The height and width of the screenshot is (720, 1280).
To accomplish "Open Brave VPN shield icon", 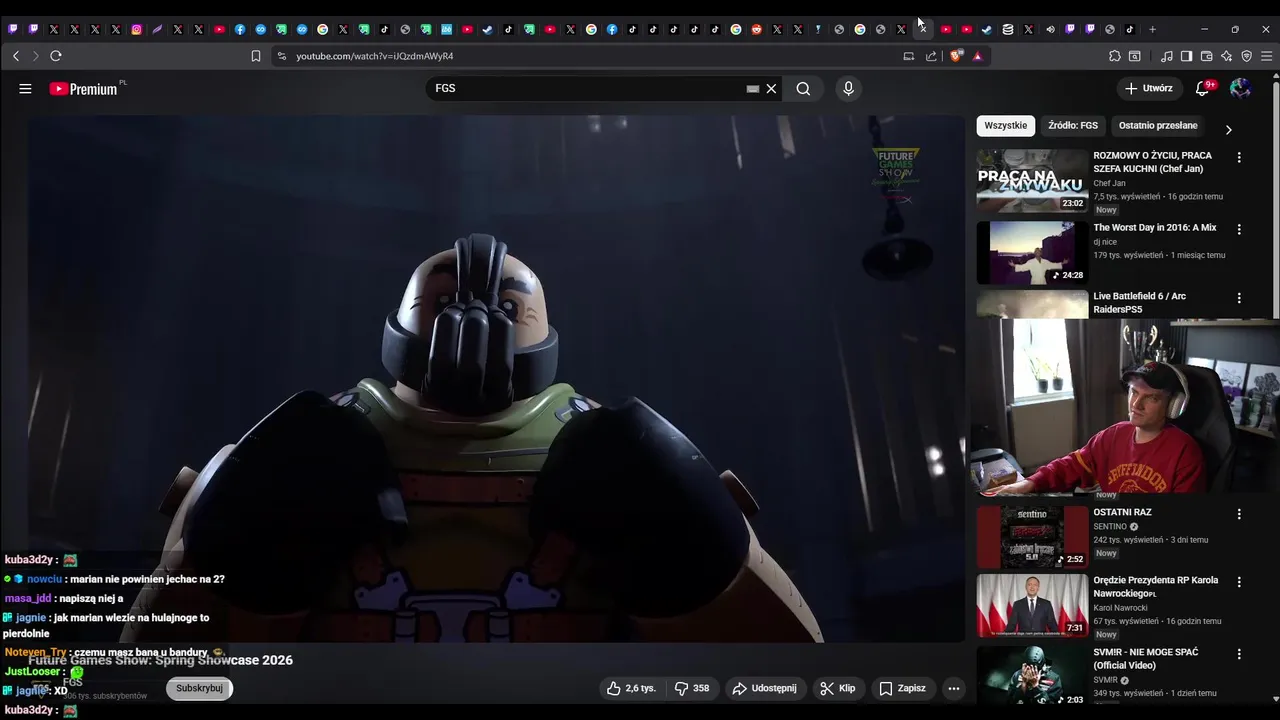I will pos(1246,56).
